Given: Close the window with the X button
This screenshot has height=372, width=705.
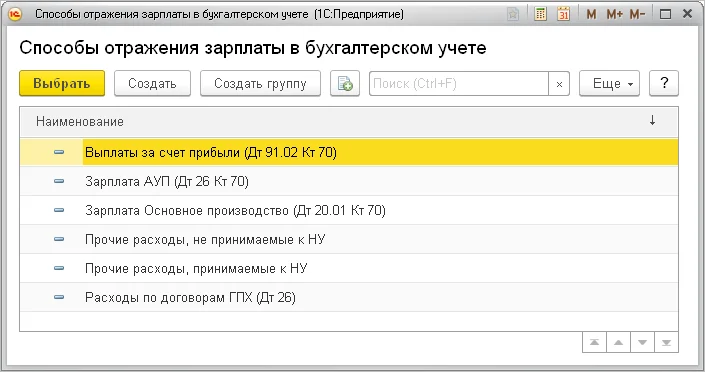Looking at the screenshot, I should 687,14.
